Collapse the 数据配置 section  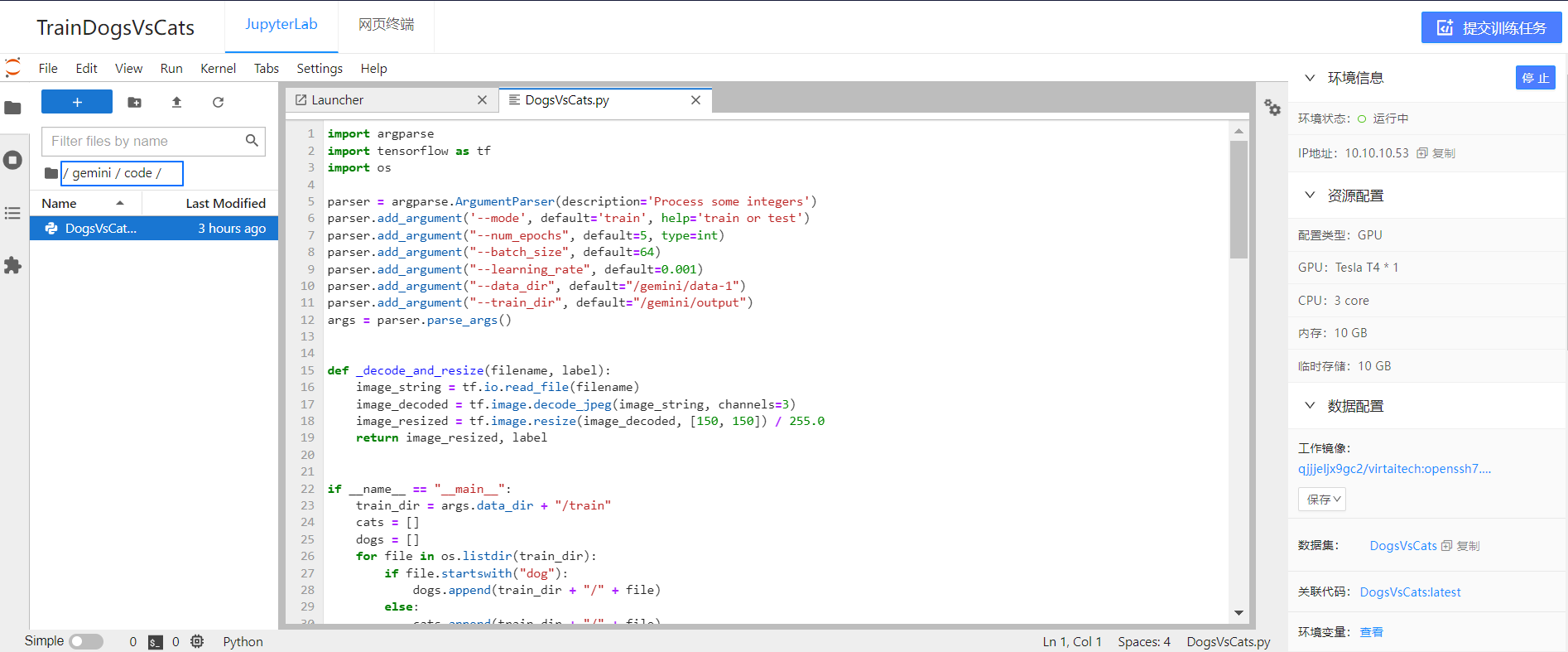(1310, 406)
